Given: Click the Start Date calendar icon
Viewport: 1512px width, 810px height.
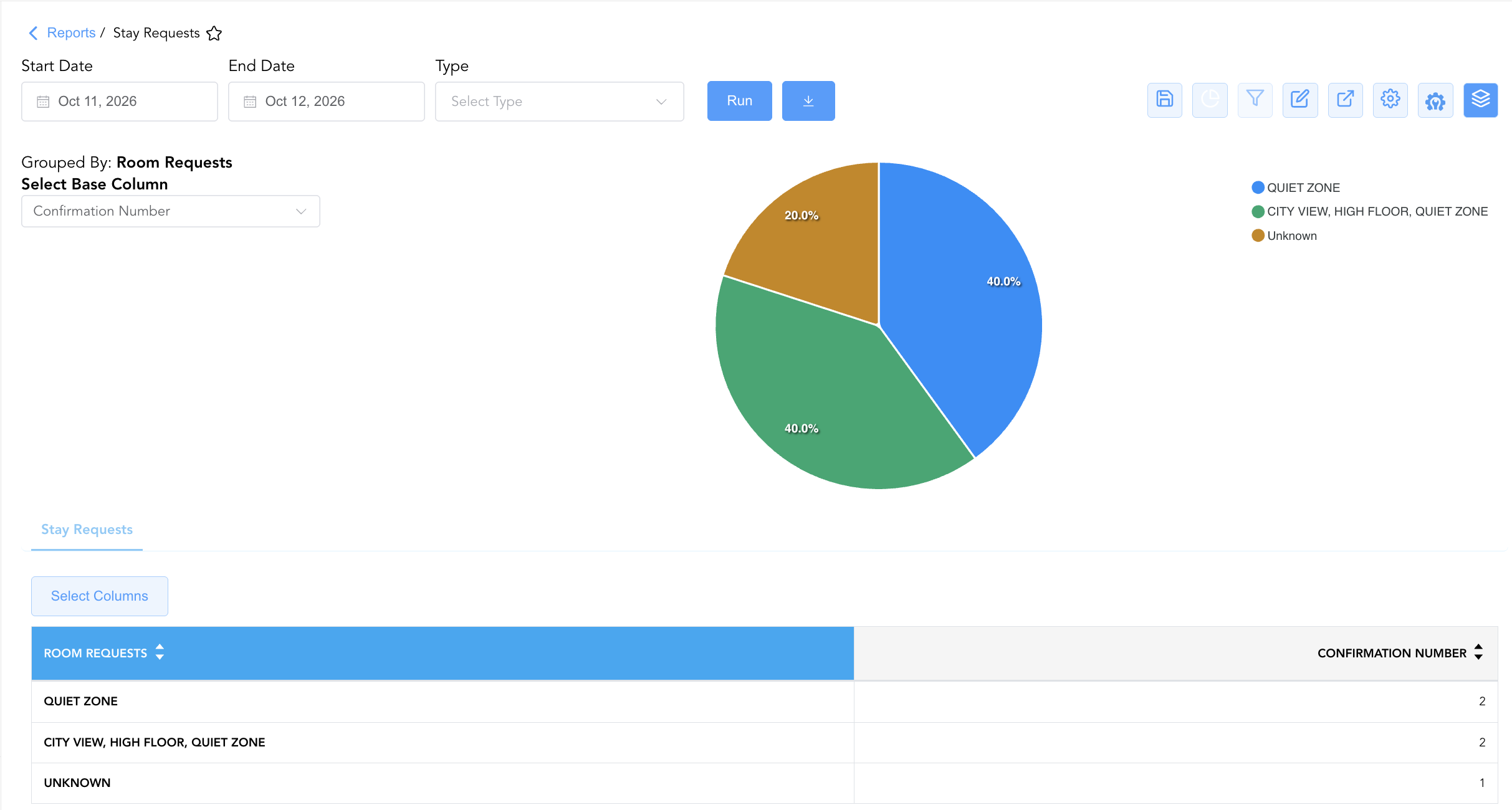Looking at the screenshot, I should (43, 102).
